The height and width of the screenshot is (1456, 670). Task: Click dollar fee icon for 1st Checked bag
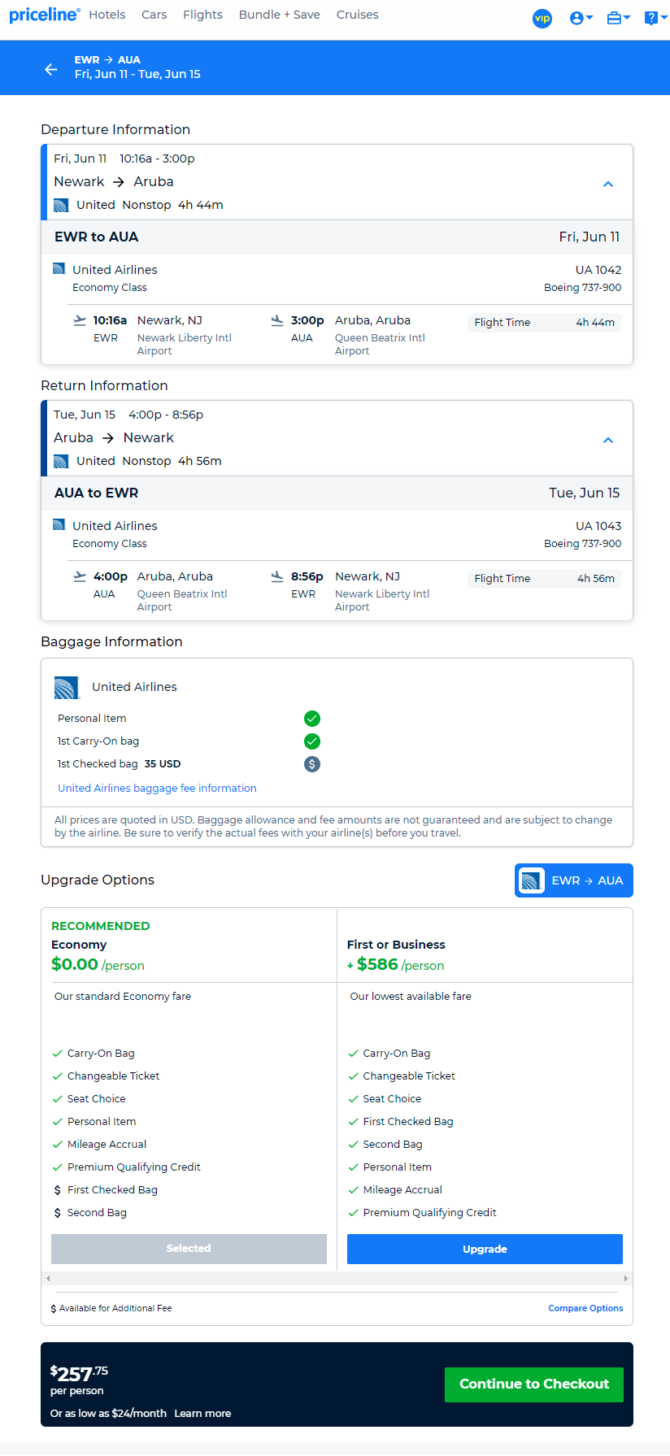pyautogui.click(x=312, y=764)
